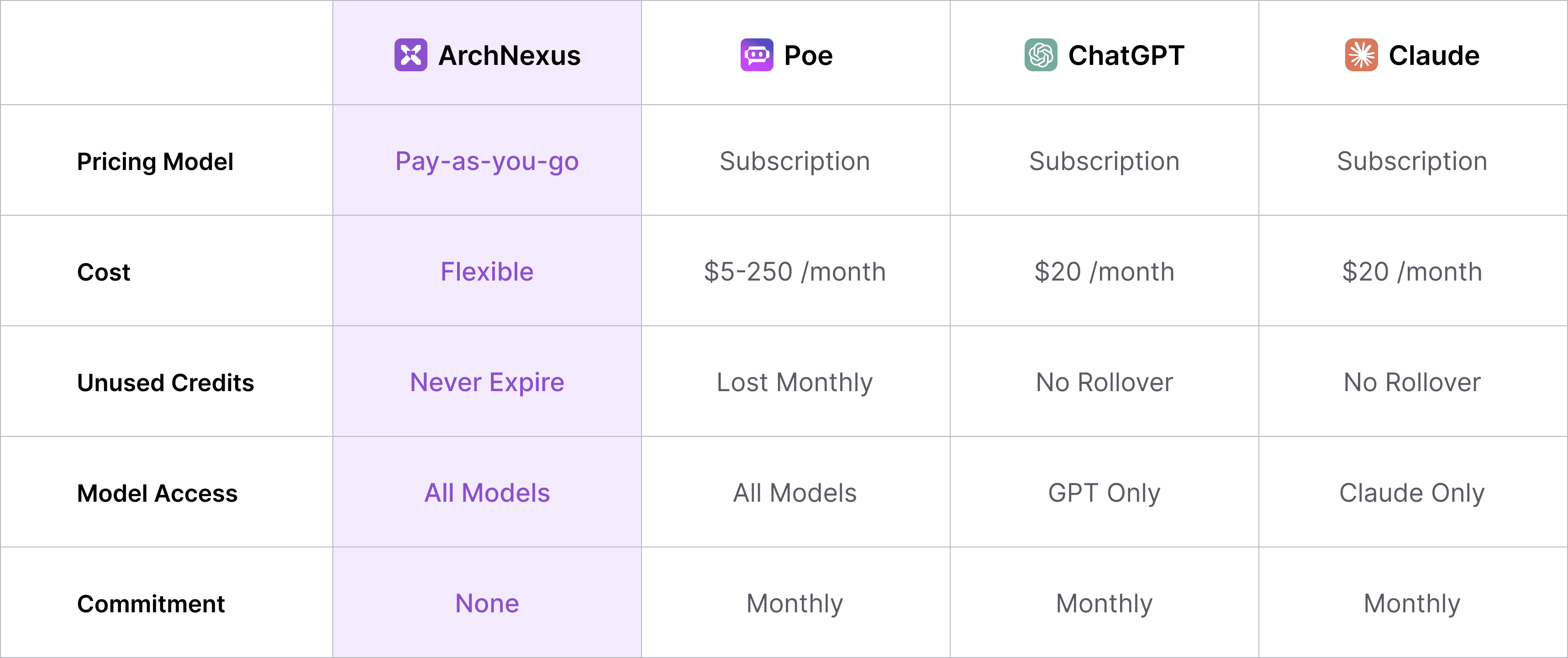Click the Lost Monthly cell
The image size is (1568, 658).
coord(795,382)
